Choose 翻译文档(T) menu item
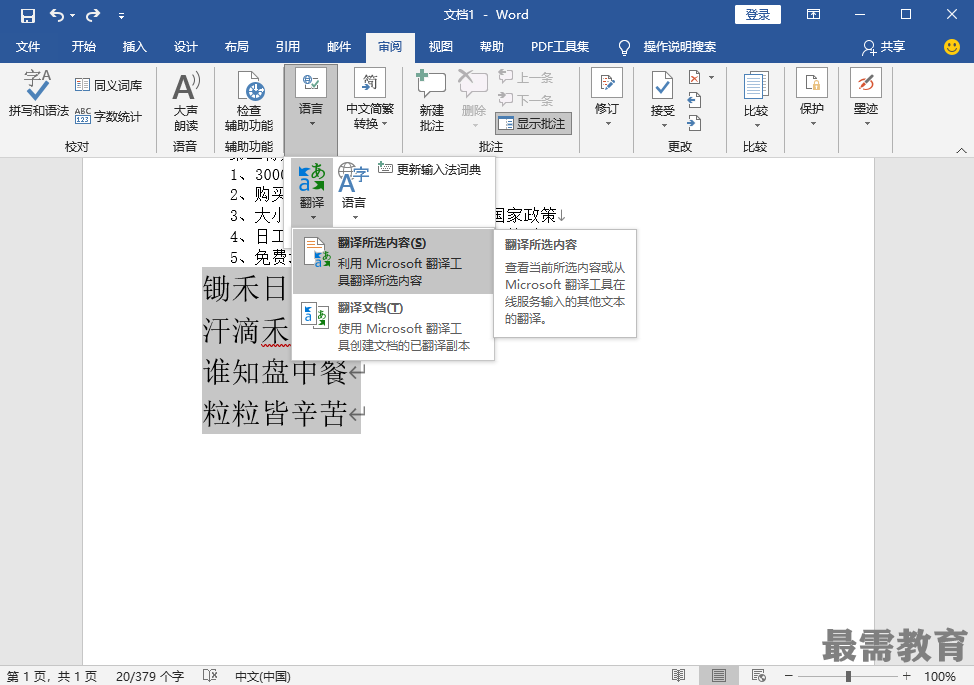This screenshot has height=685, width=974. coord(393,327)
